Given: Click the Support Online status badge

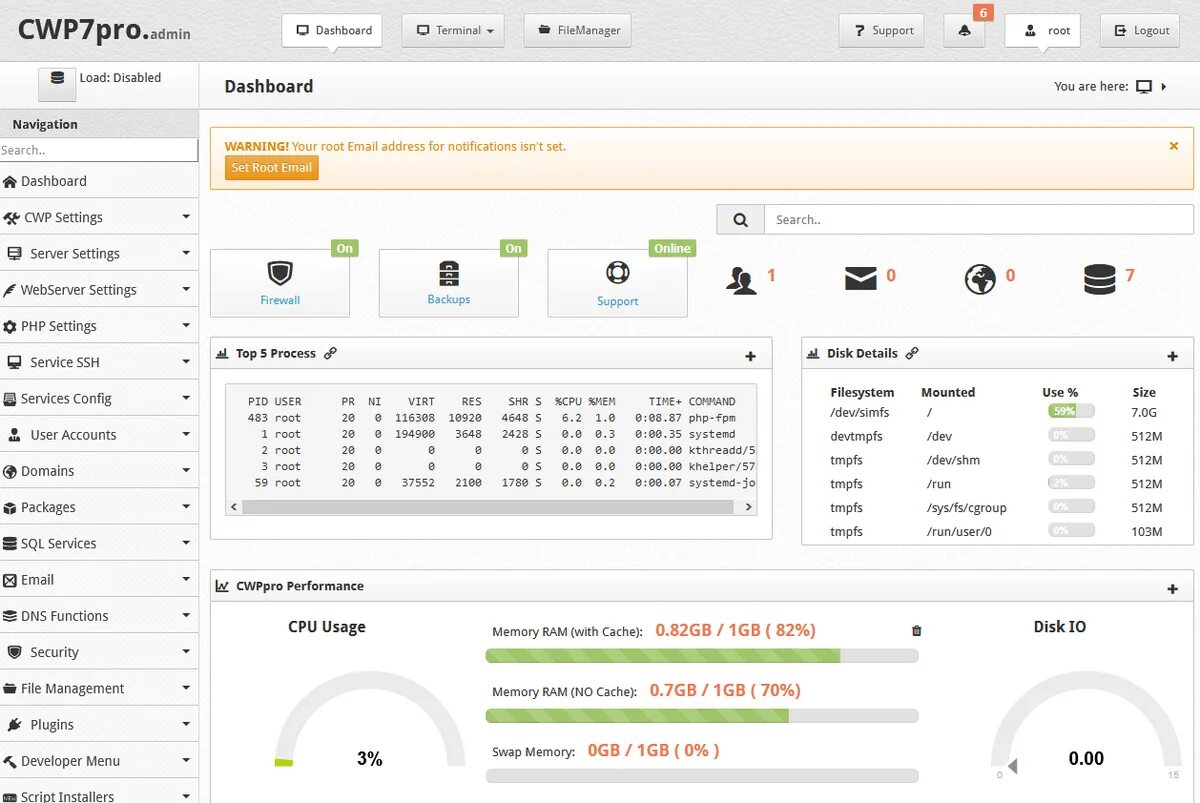Looking at the screenshot, I should tap(672, 248).
